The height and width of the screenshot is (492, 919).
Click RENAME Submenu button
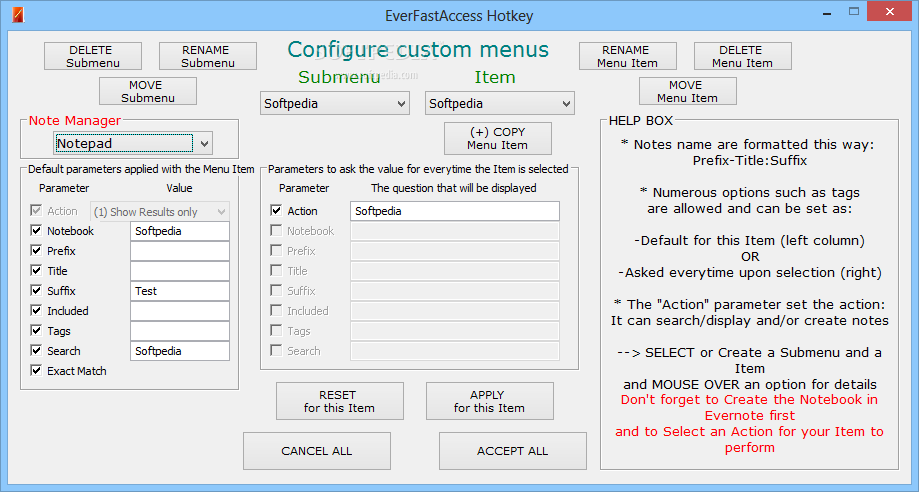point(207,56)
